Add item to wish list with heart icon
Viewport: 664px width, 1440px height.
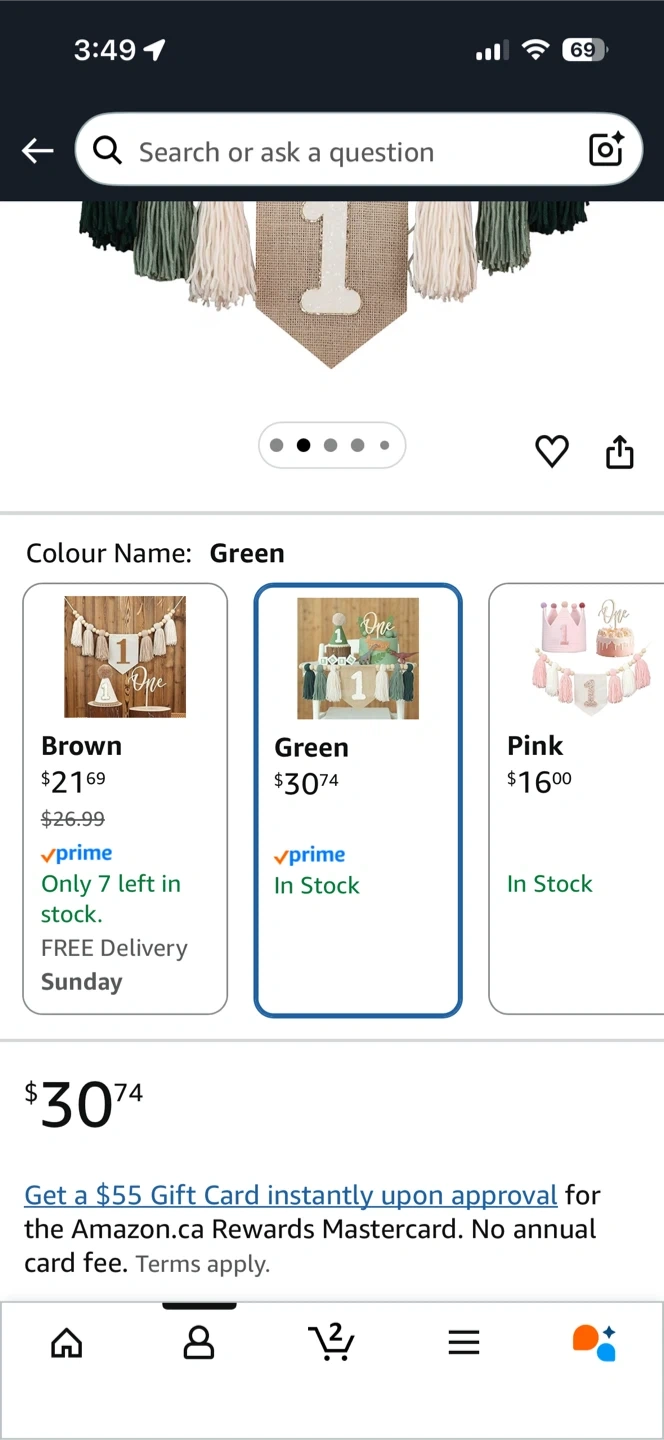pyautogui.click(x=552, y=452)
